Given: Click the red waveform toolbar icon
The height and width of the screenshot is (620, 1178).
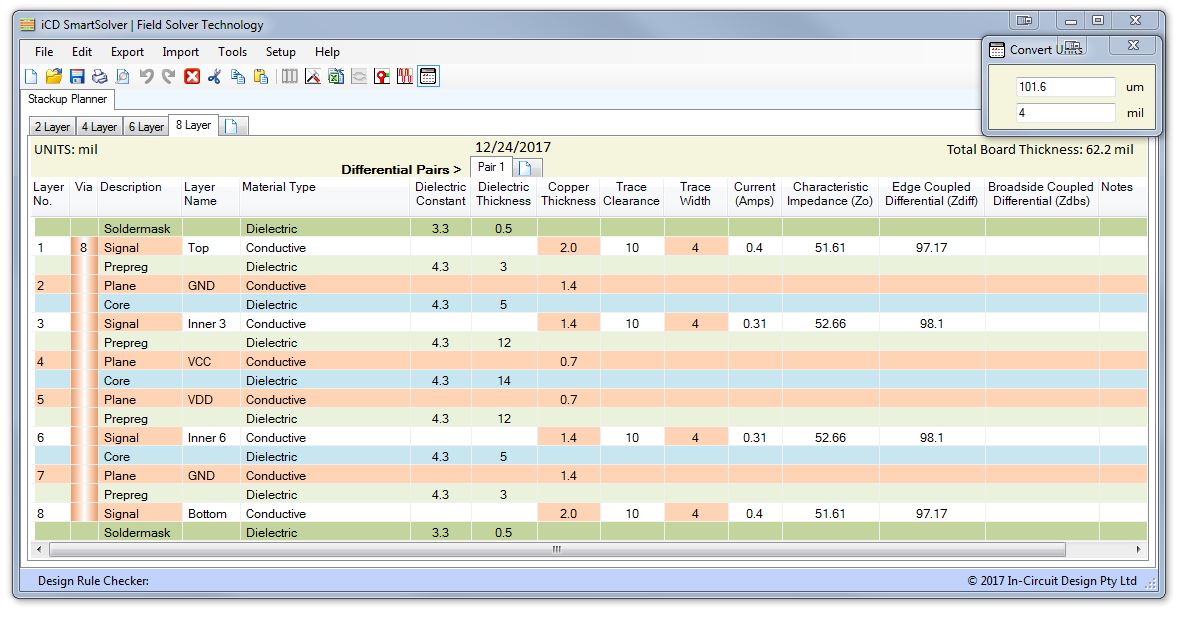Looking at the screenshot, I should coord(405,76).
